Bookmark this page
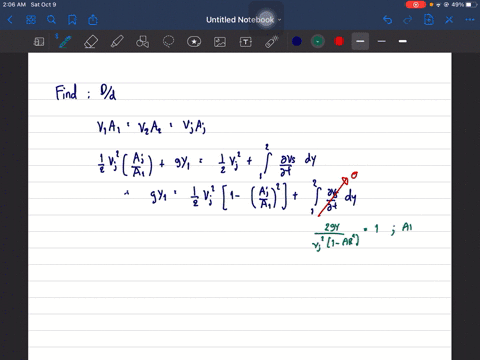Screen dimensions: 480x360 point(72,20)
